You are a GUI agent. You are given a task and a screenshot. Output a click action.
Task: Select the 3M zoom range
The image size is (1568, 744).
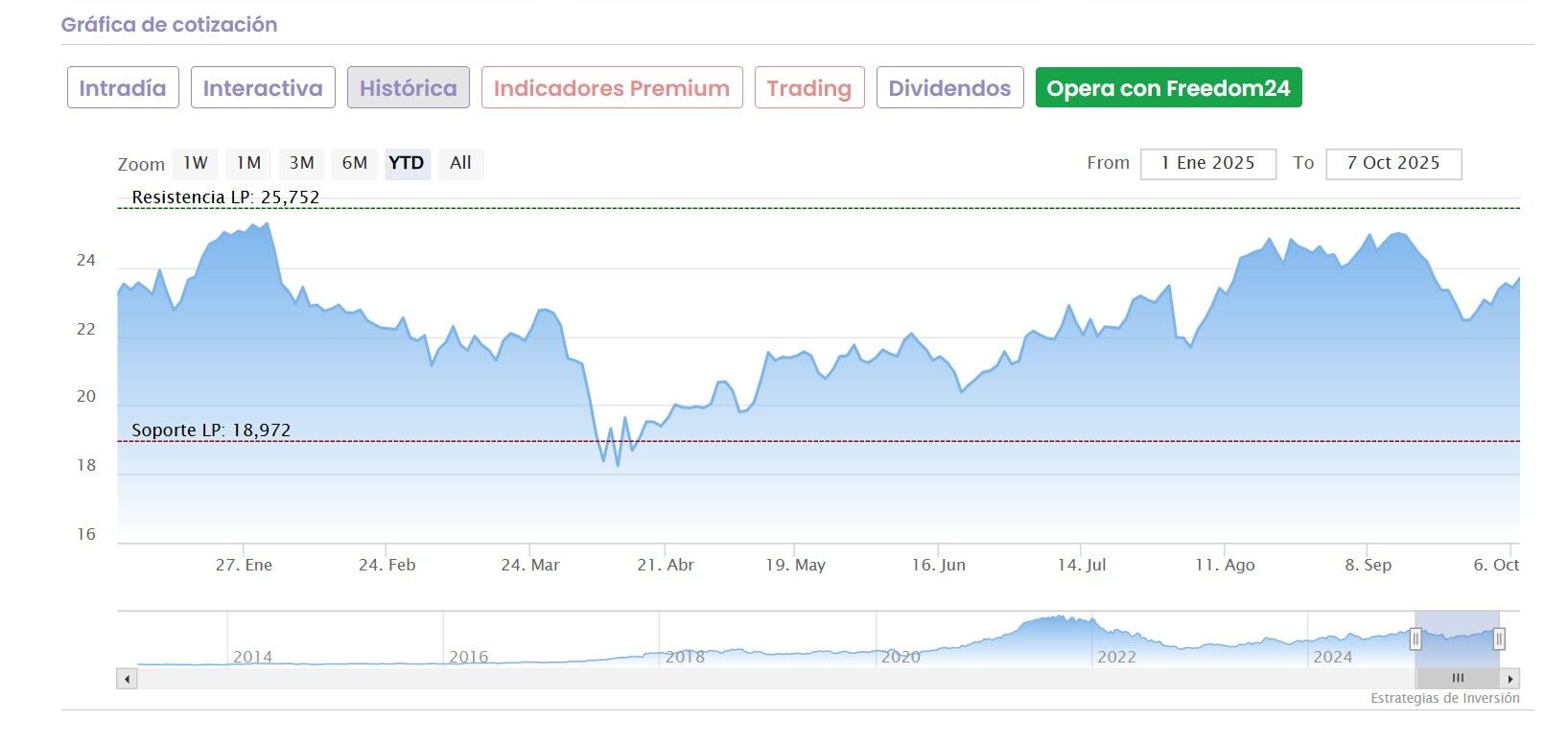[302, 164]
